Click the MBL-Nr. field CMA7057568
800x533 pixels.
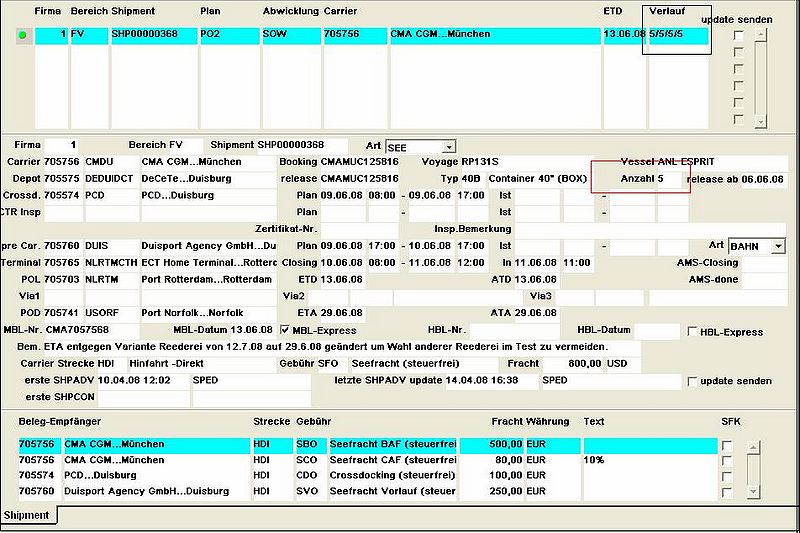pyautogui.click(x=92, y=329)
